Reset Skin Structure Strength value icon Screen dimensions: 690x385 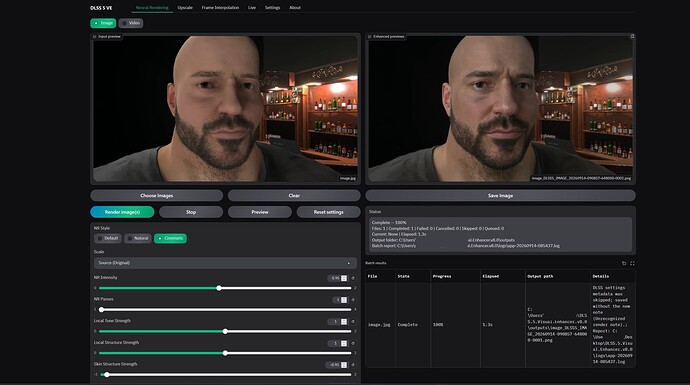(353, 365)
